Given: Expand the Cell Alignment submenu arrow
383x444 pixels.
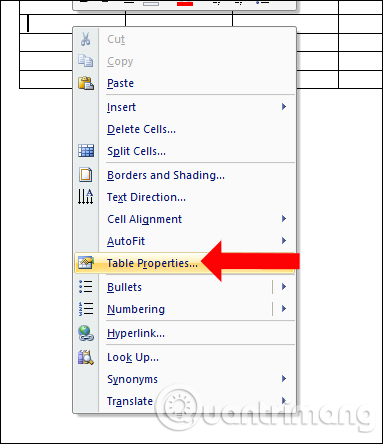Looking at the screenshot, I should [284, 219].
